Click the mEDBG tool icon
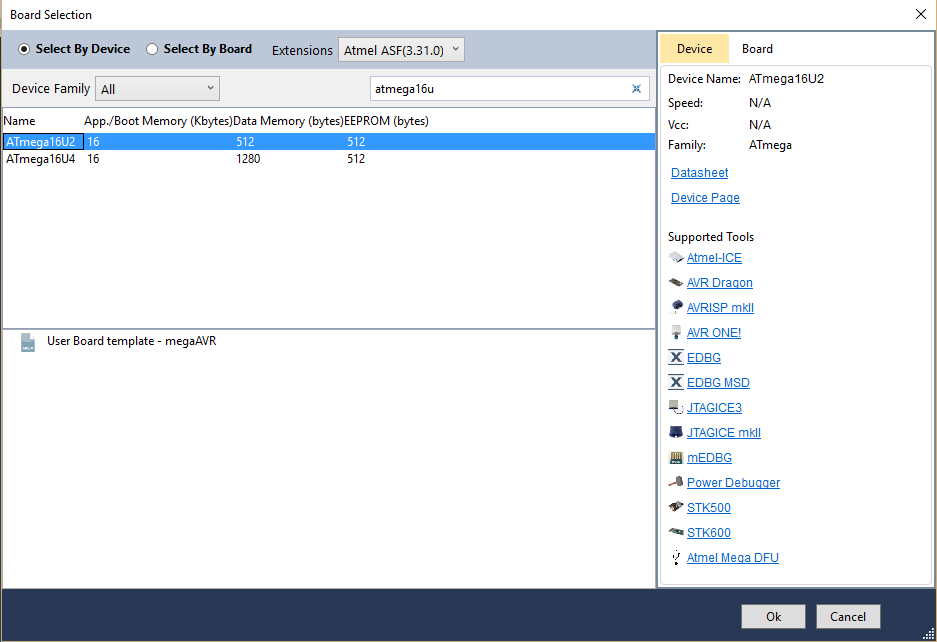 [x=676, y=457]
